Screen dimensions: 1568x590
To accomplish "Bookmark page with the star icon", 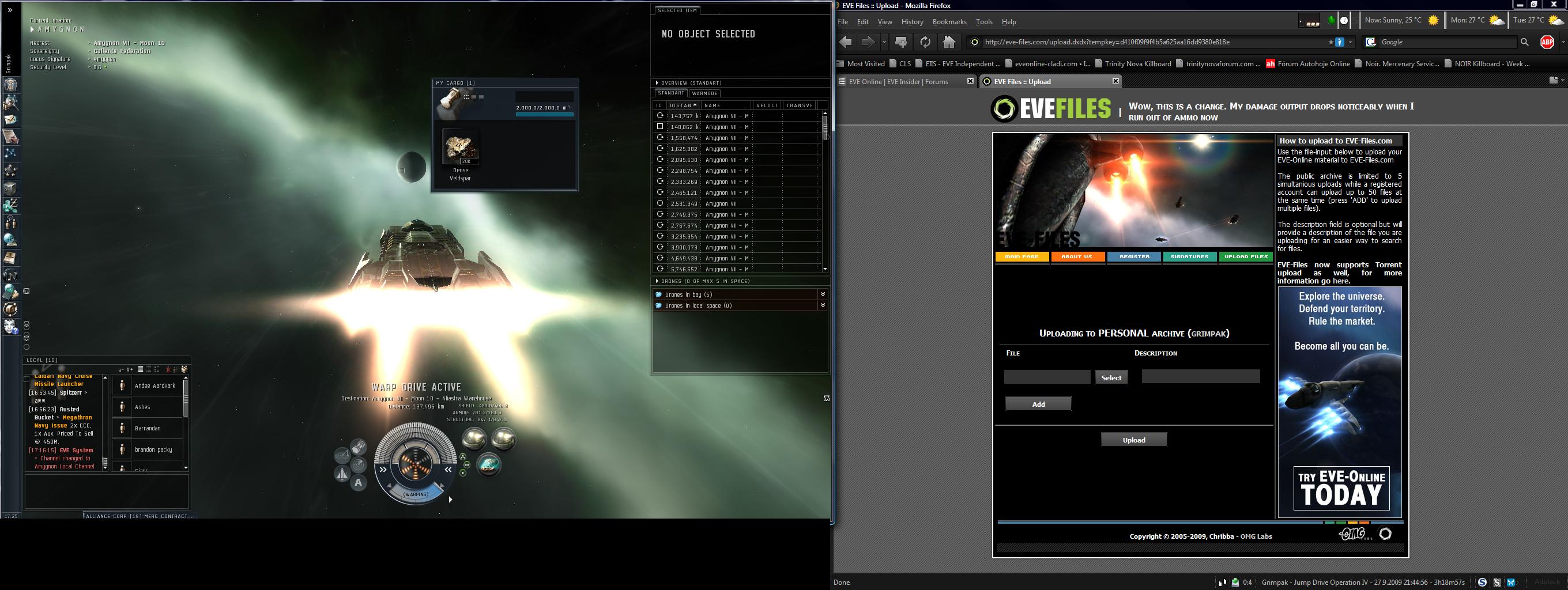I will point(1330,42).
